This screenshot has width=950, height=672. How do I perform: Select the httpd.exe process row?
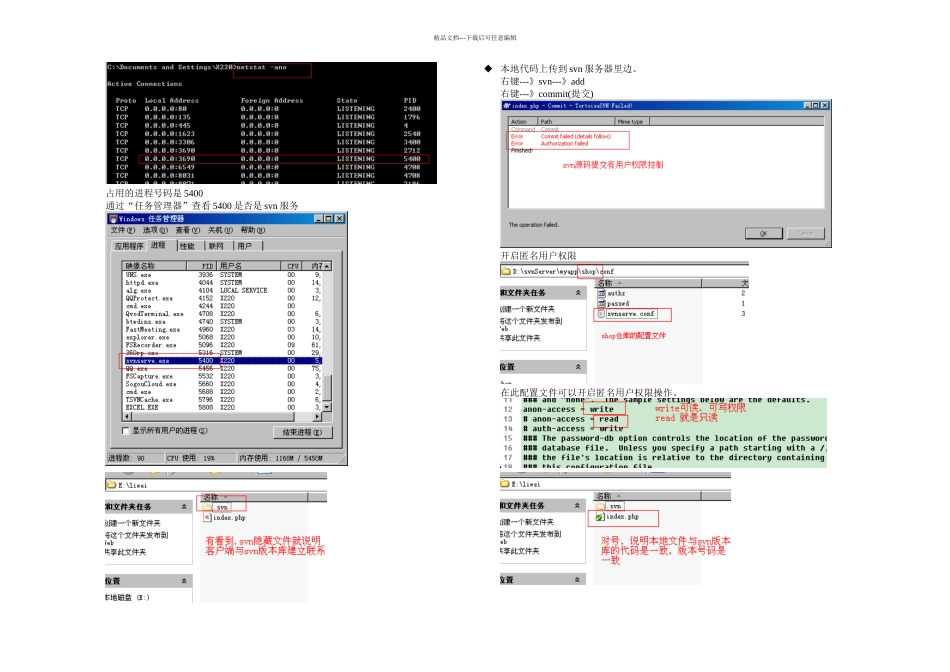coord(223,283)
